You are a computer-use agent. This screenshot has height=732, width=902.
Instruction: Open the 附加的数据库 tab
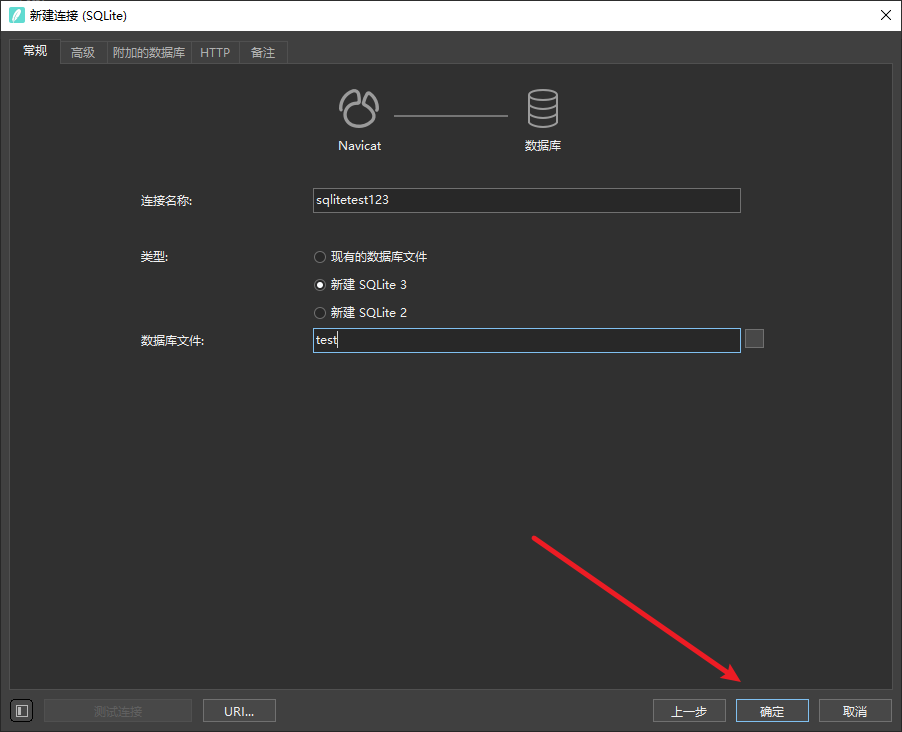coord(149,52)
